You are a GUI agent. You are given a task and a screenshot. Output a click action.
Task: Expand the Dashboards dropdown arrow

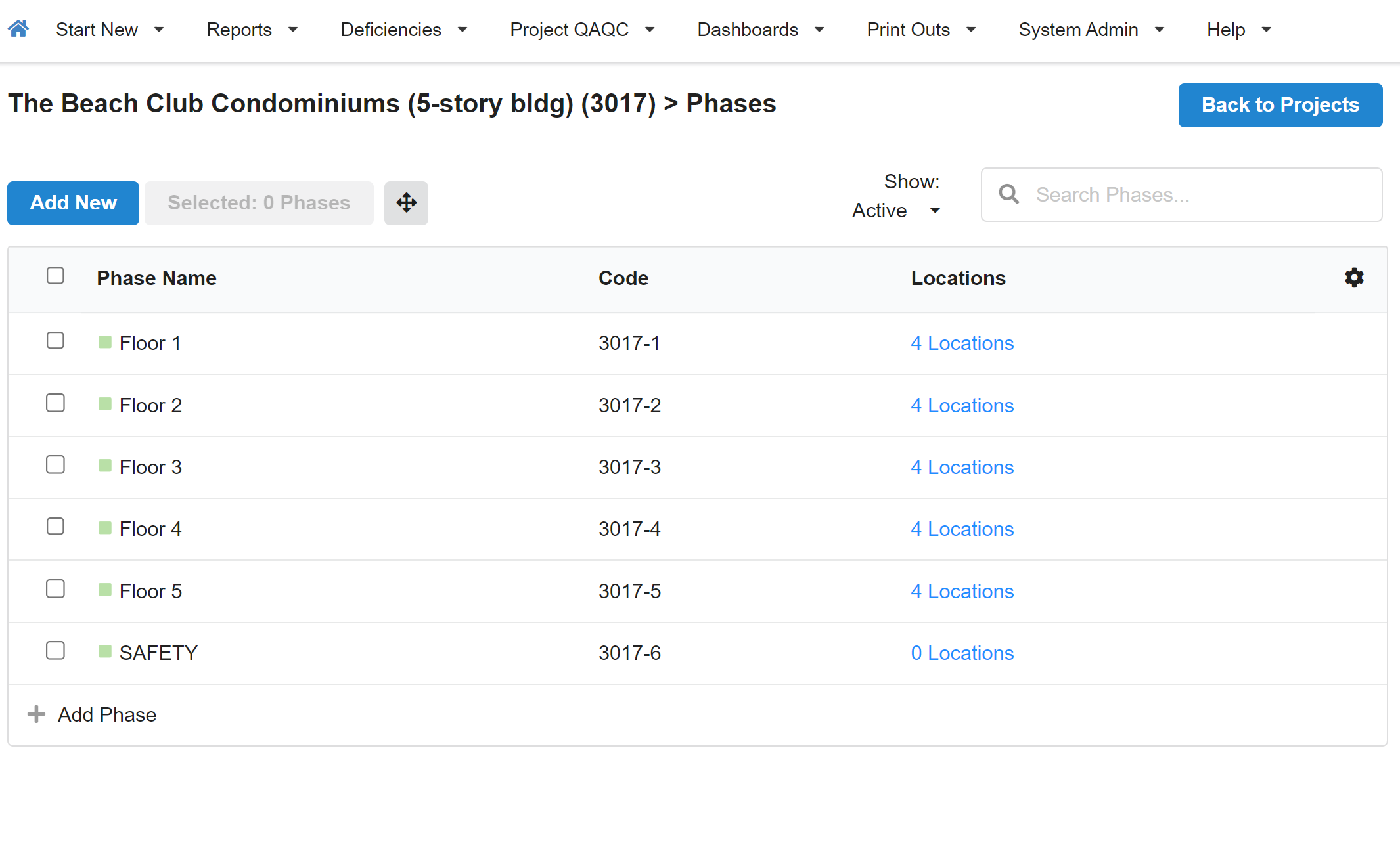(819, 30)
